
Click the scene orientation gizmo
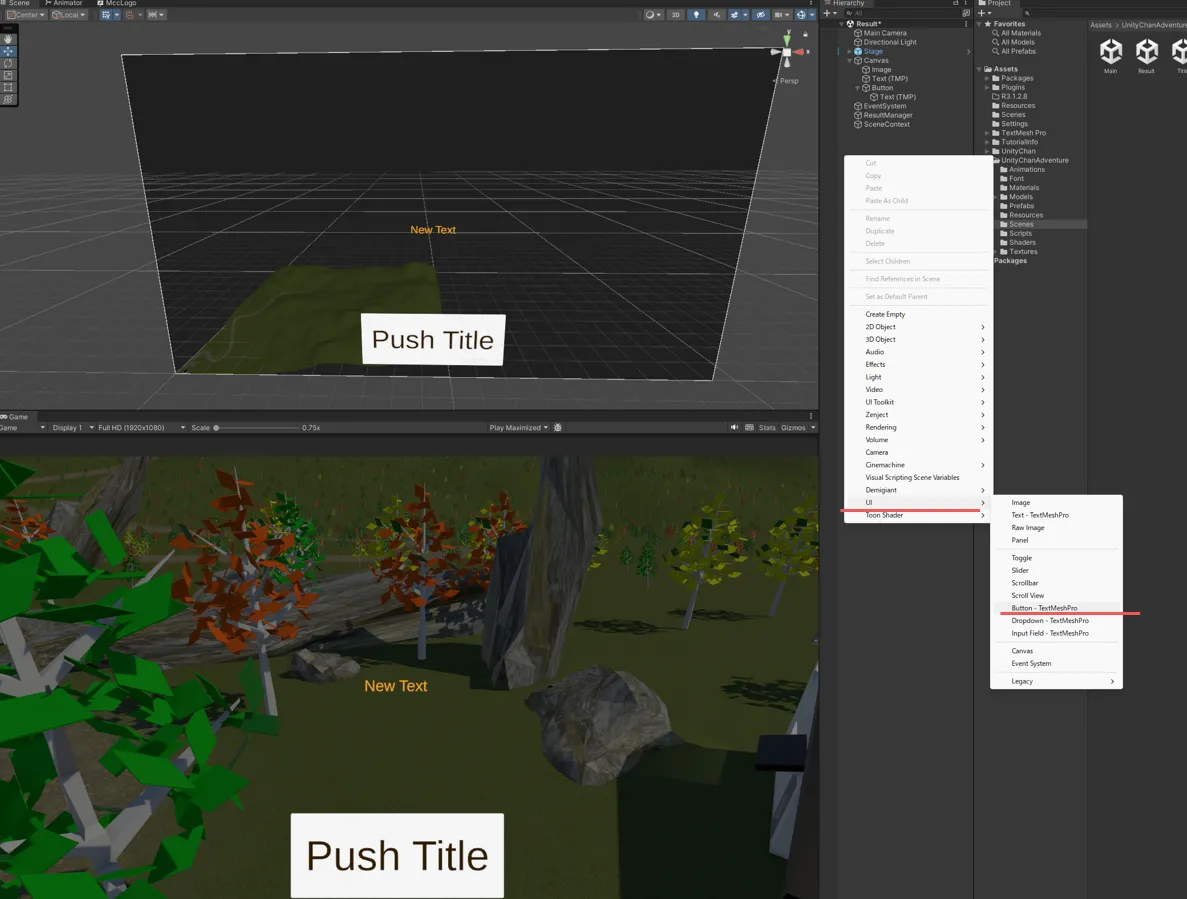point(787,52)
